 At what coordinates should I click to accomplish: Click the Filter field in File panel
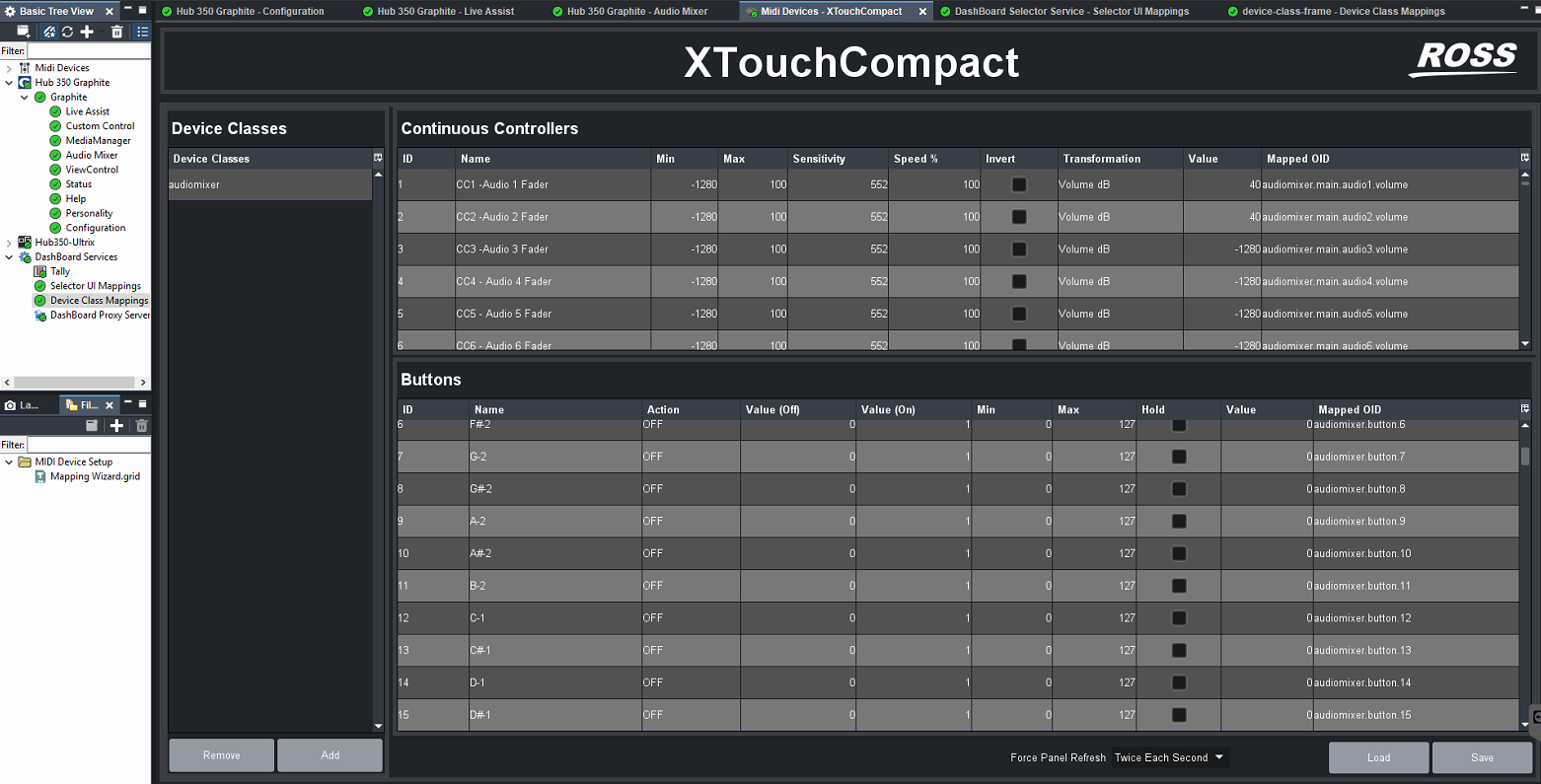pos(89,445)
